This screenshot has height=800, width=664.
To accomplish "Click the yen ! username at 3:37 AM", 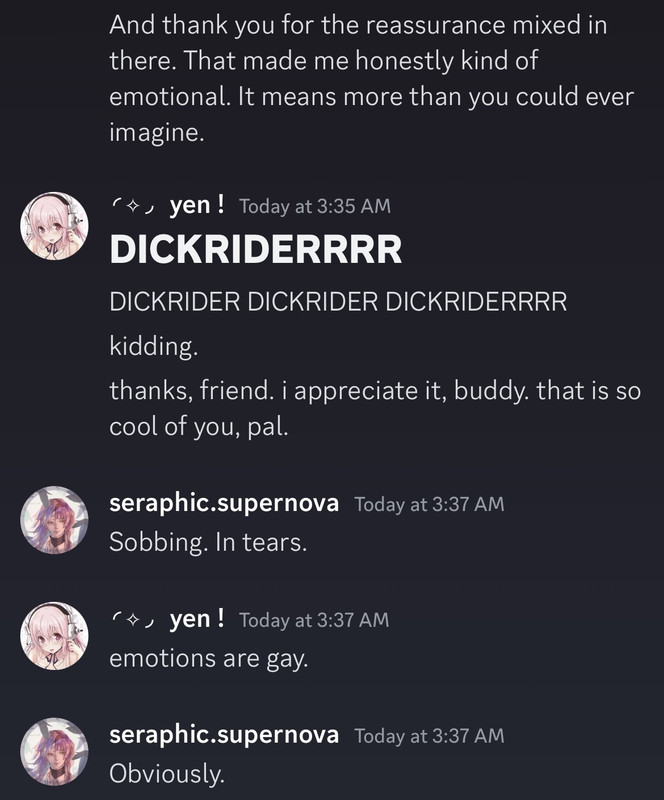I will click(x=196, y=619).
